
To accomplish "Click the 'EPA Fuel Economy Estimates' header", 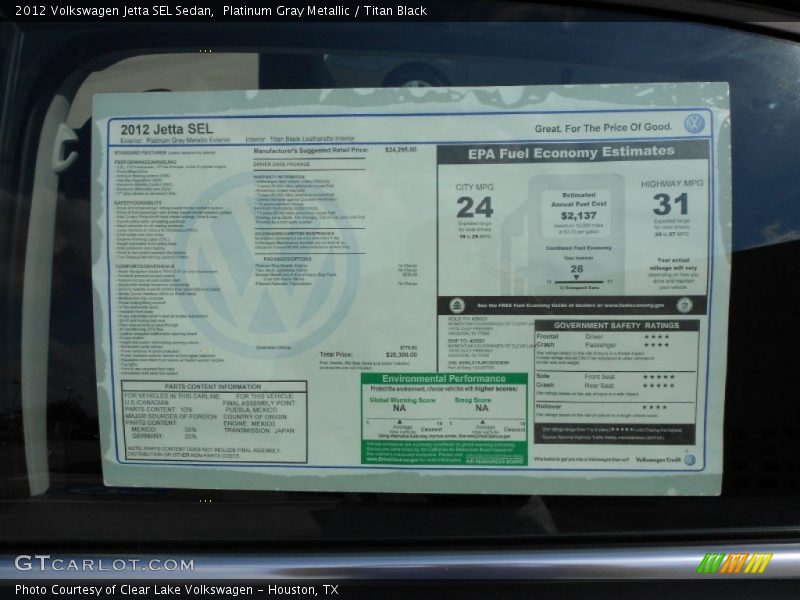I will tap(571, 152).
